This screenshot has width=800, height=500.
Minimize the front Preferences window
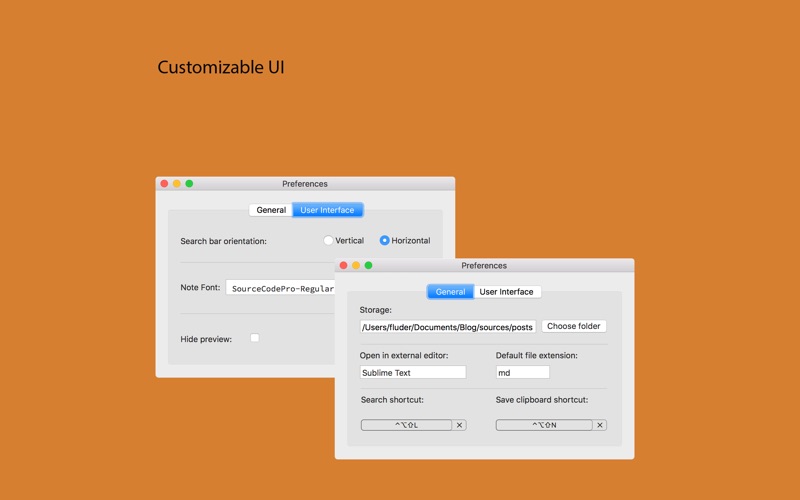coord(356,265)
